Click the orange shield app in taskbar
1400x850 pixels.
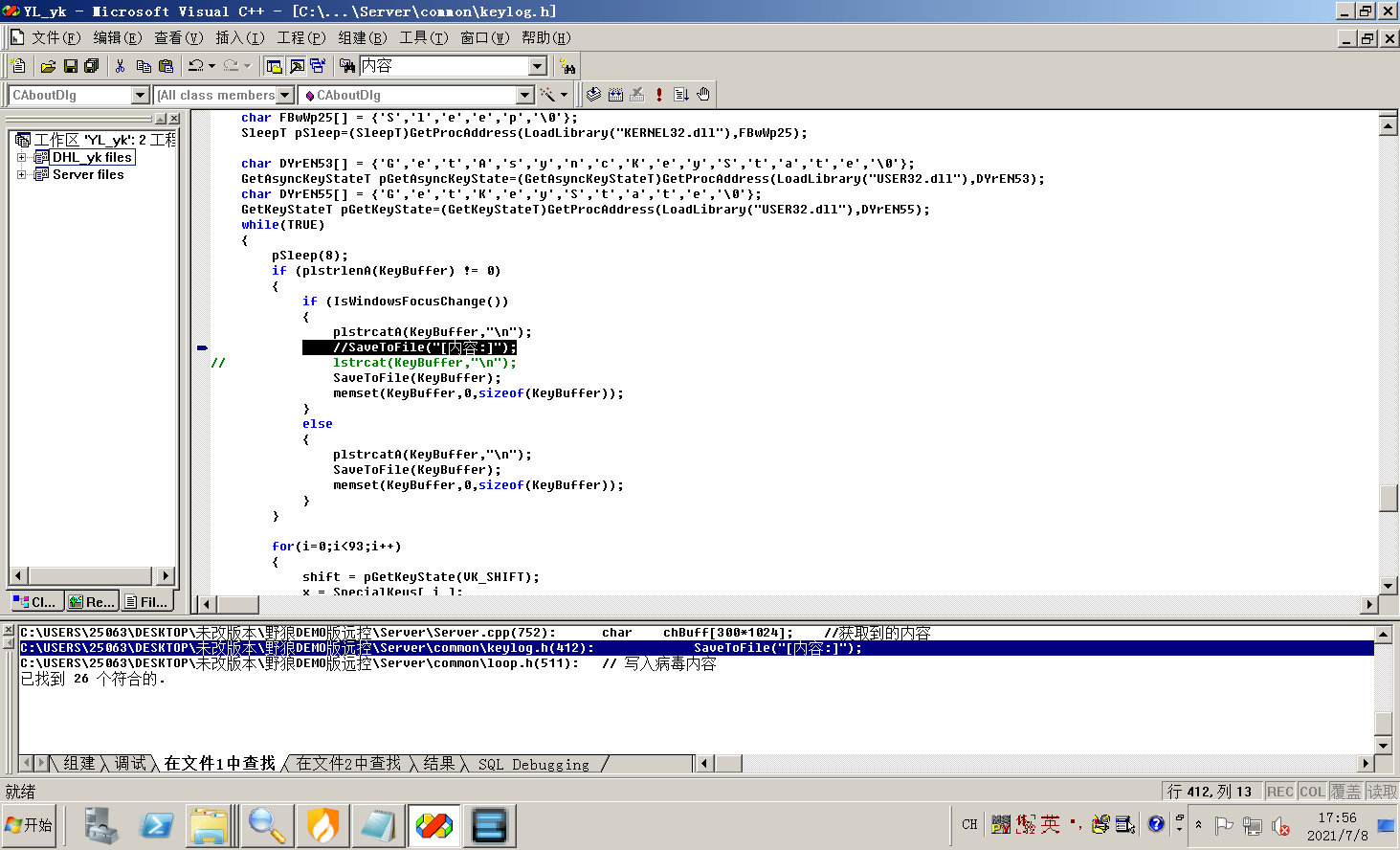[x=322, y=825]
